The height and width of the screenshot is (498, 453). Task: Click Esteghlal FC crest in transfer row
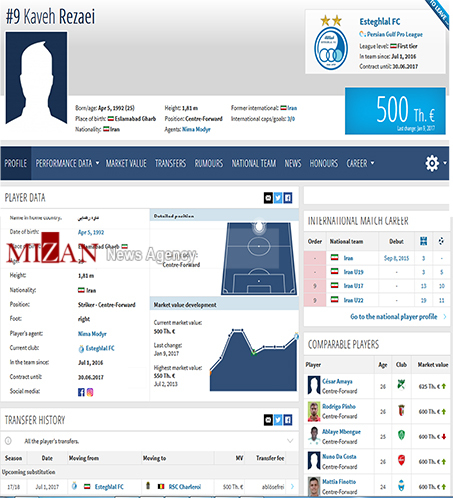74,486
